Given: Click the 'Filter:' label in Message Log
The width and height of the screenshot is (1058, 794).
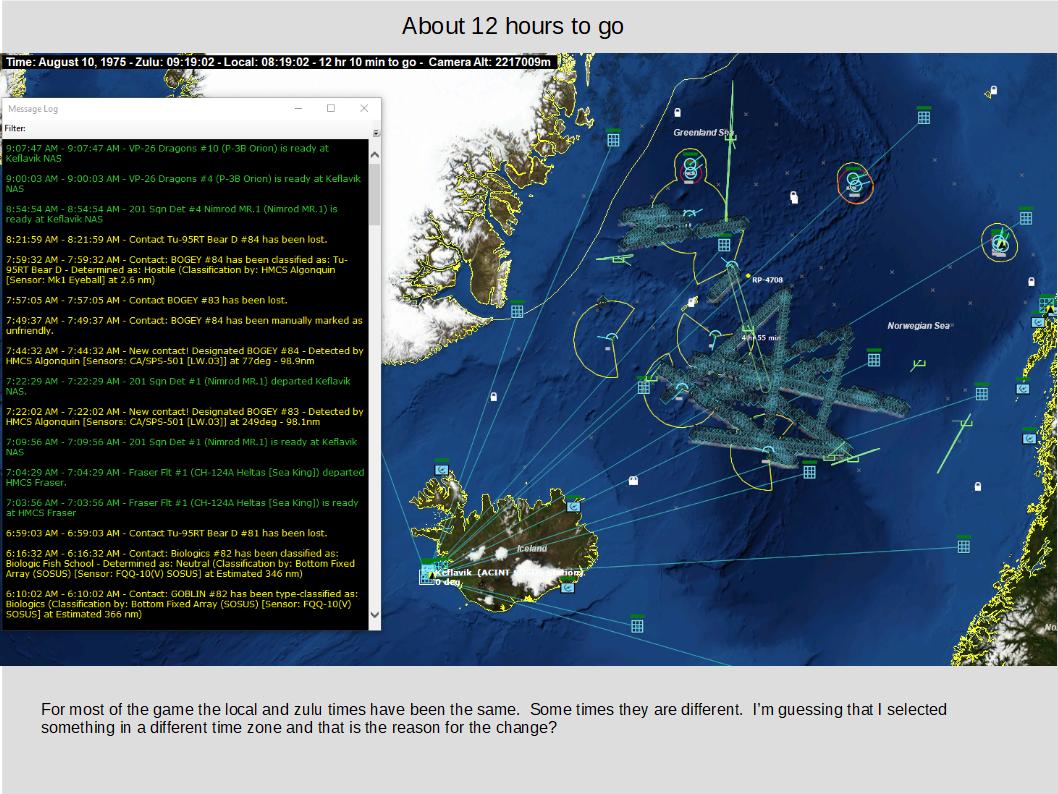Looking at the screenshot, I should click(15, 128).
